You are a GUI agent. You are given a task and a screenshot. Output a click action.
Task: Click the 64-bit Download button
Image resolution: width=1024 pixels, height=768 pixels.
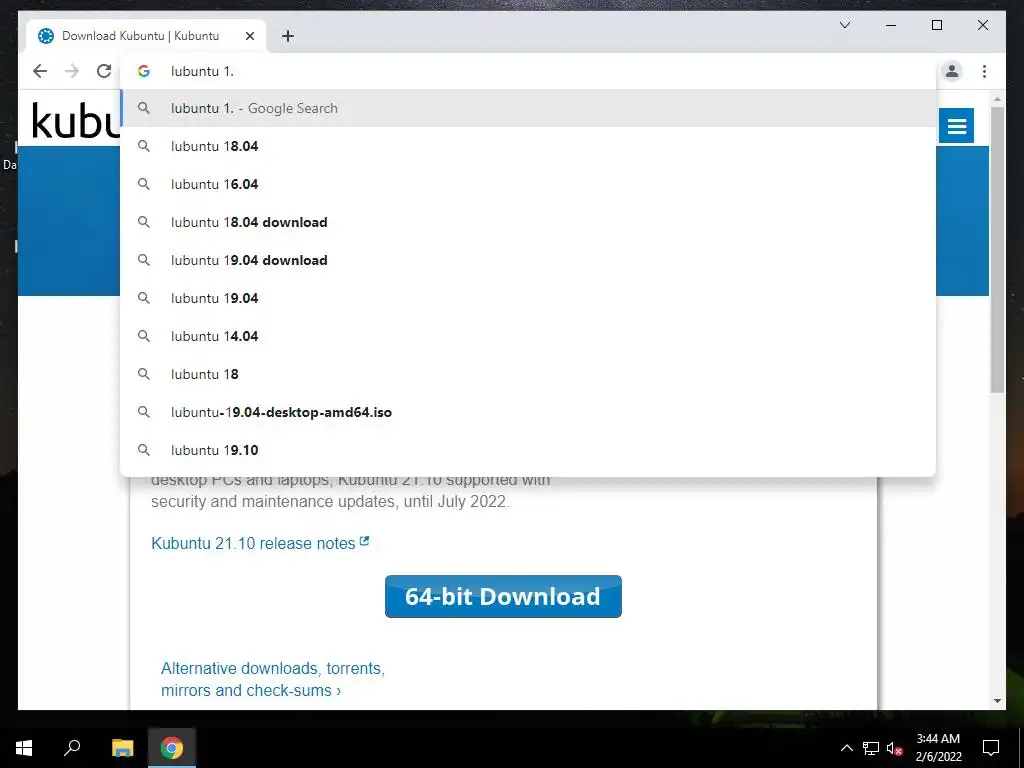point(503,596)
